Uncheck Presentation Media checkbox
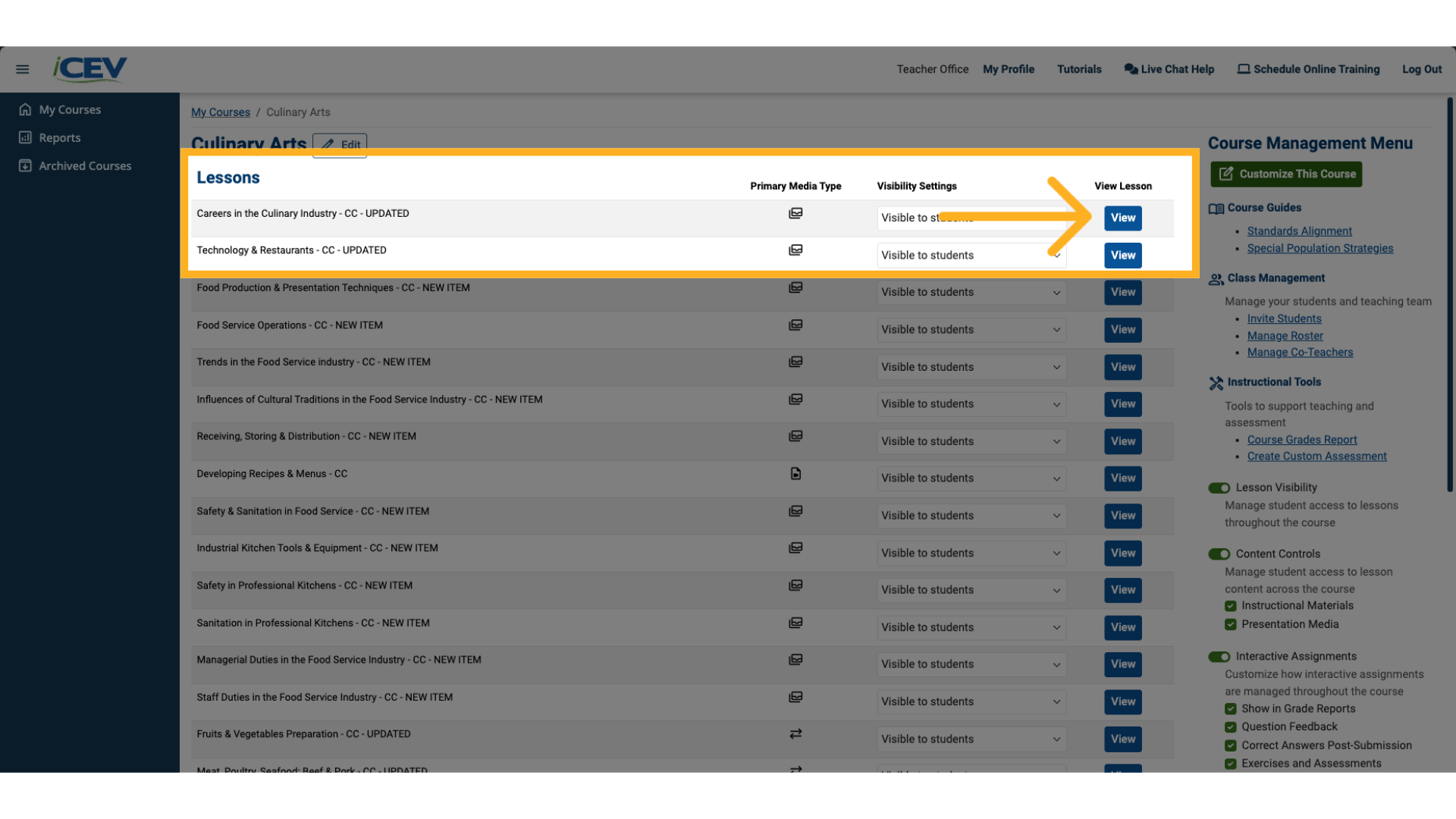 pos(1231,625)
